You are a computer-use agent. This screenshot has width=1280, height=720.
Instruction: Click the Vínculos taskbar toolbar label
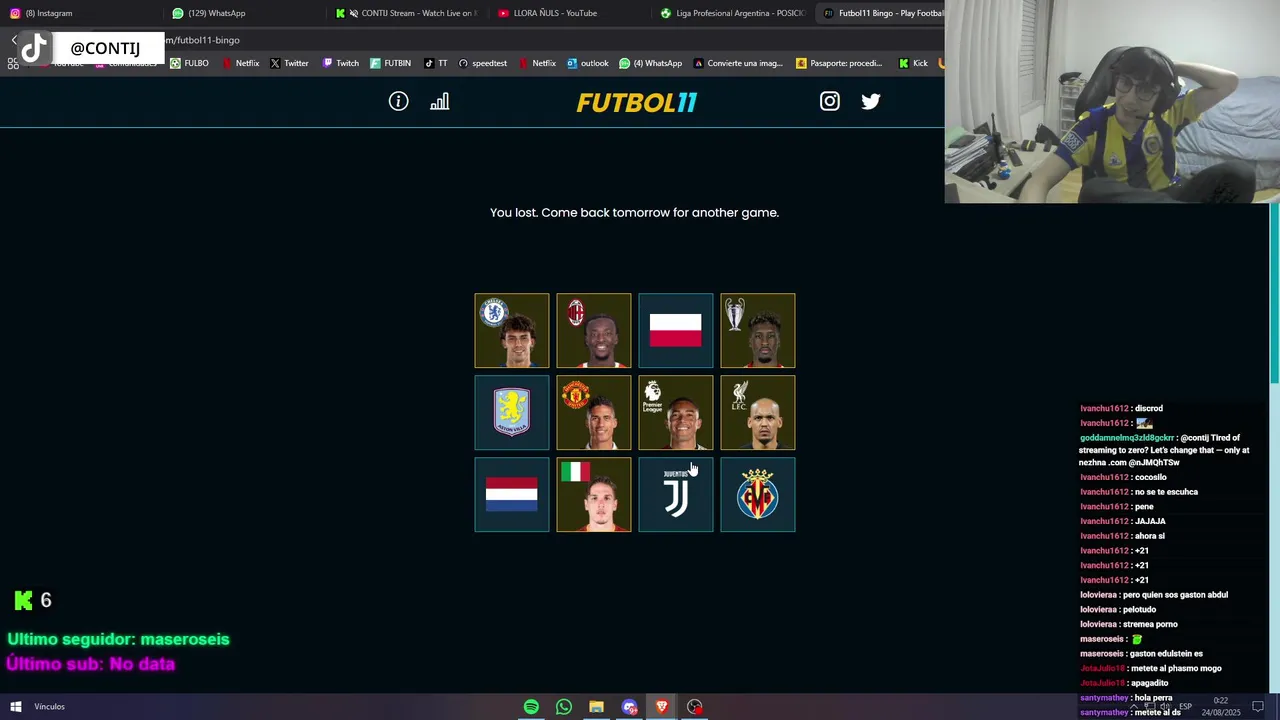coord(49,707)
